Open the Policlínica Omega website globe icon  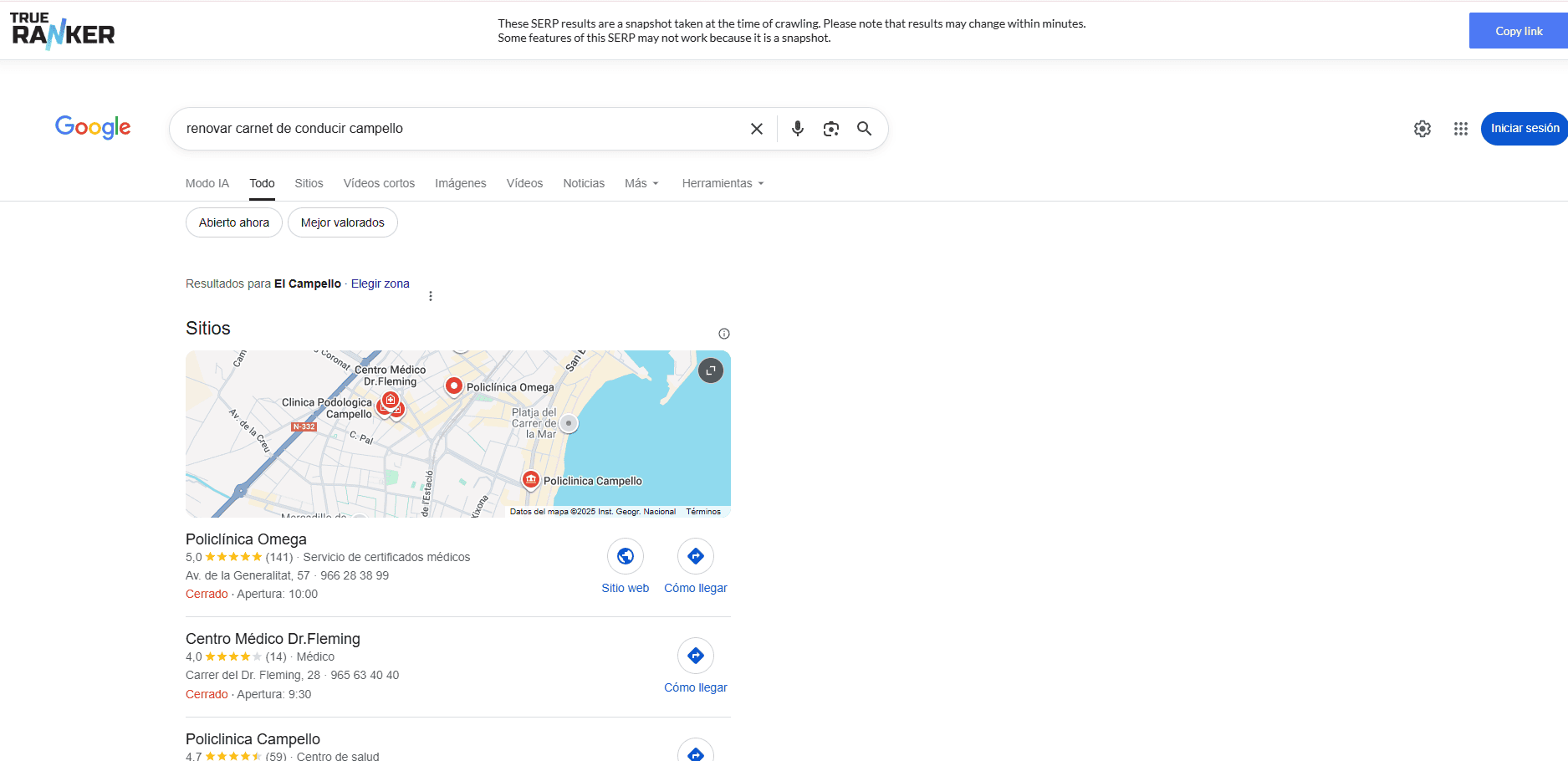pos(625,556)
